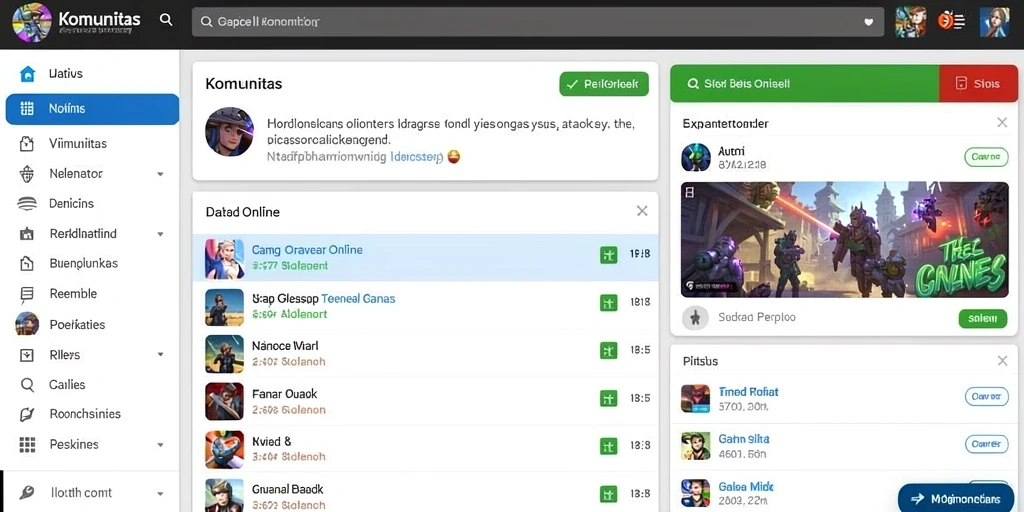The width and height of the screenshot is (1024, 512).
Task: Open the Tined Rofiat link
Action: (748, 392)
